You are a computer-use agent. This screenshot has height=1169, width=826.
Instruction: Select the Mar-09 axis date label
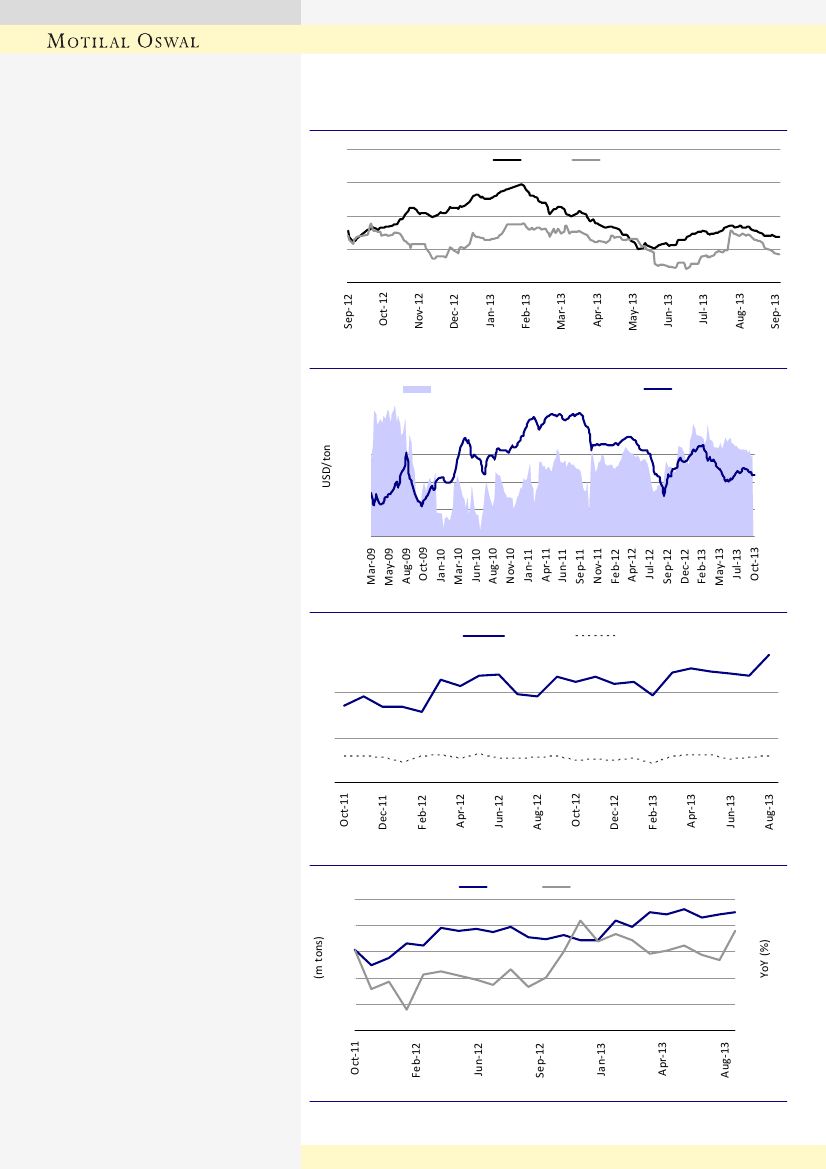(x=372, y=566)
